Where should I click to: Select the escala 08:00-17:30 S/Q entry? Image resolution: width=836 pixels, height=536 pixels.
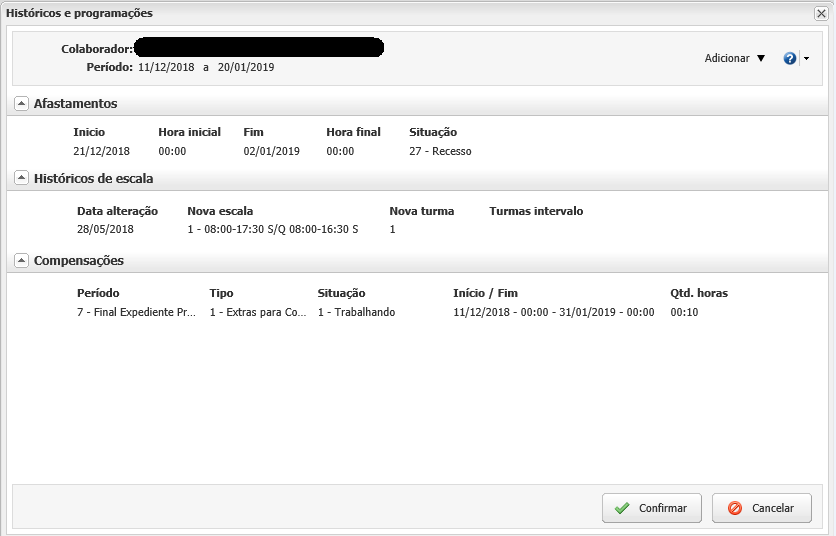tap(272, 230)
